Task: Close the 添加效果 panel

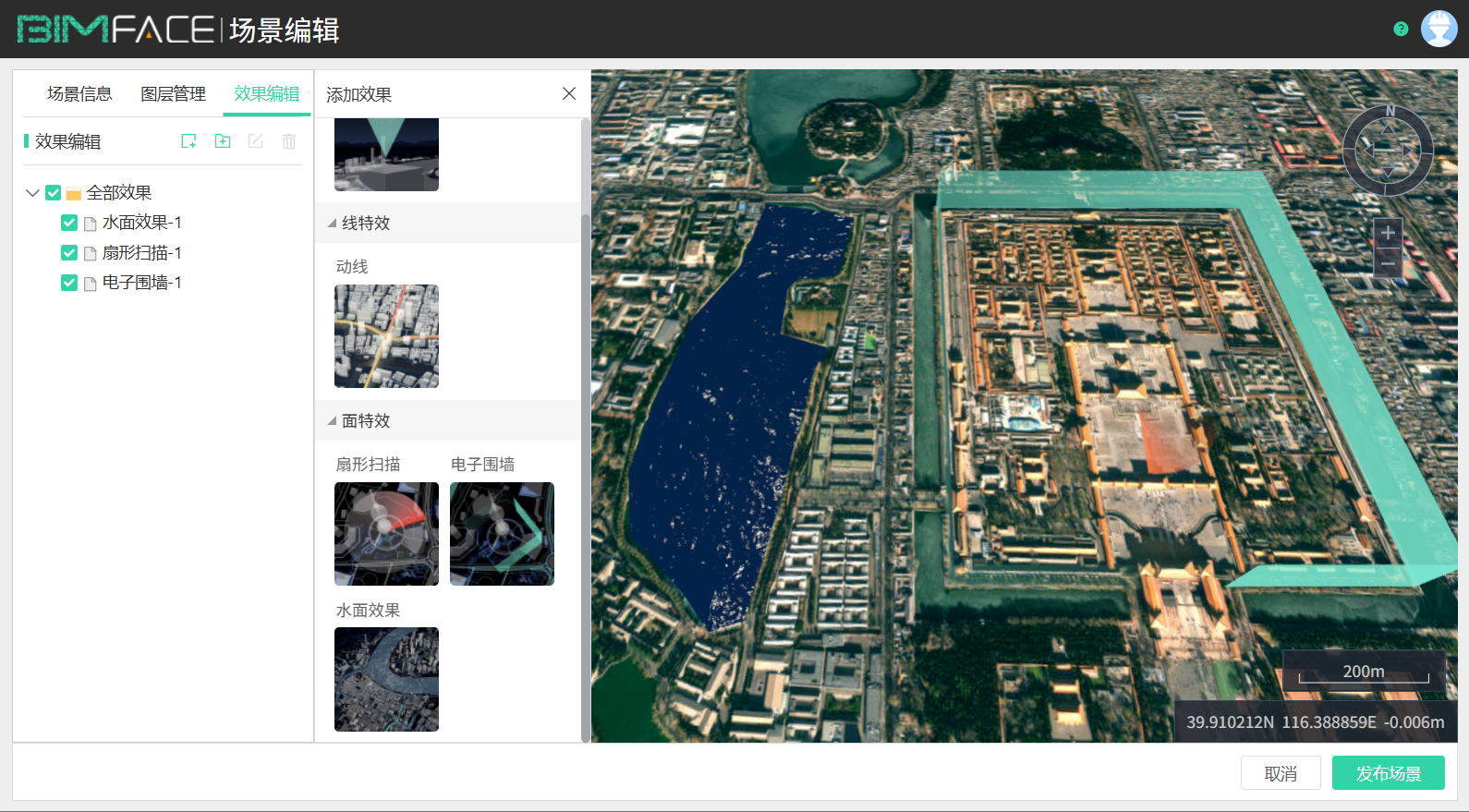Action: pyautogui.click(x=569, y=93)
